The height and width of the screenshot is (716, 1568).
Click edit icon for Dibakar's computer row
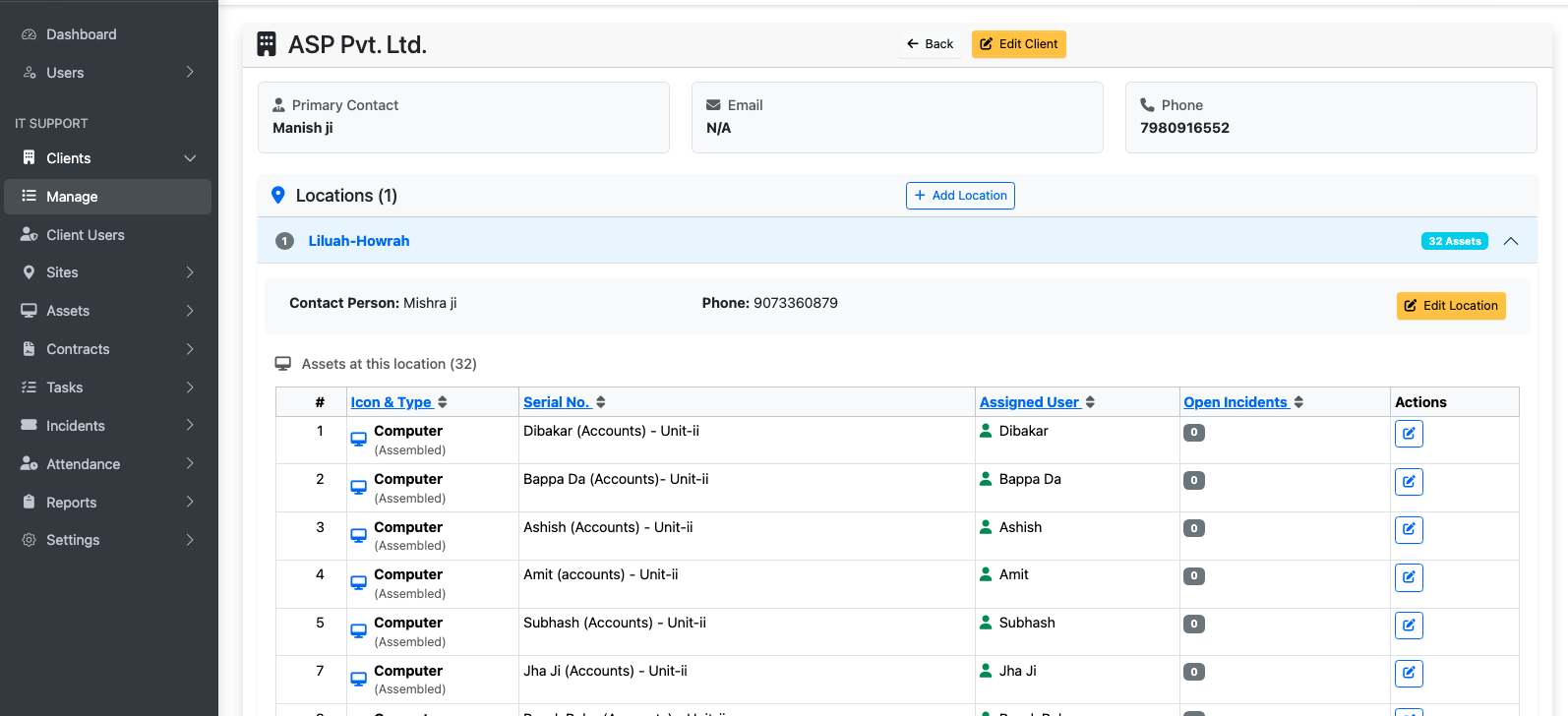tap(1409, 434)
